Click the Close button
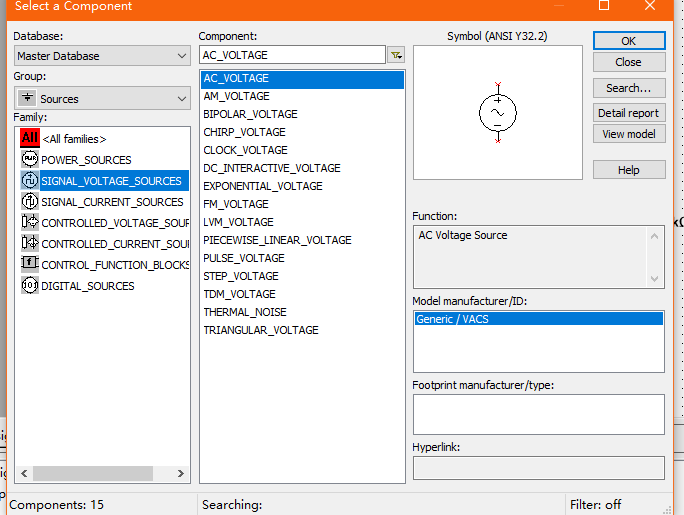 629,62
